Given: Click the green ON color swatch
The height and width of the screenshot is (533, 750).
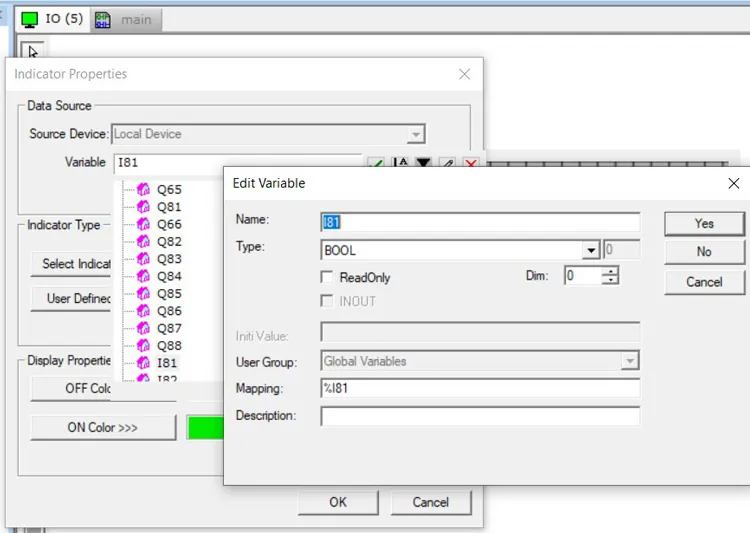Looking at the screenshot, I should 205,427.
